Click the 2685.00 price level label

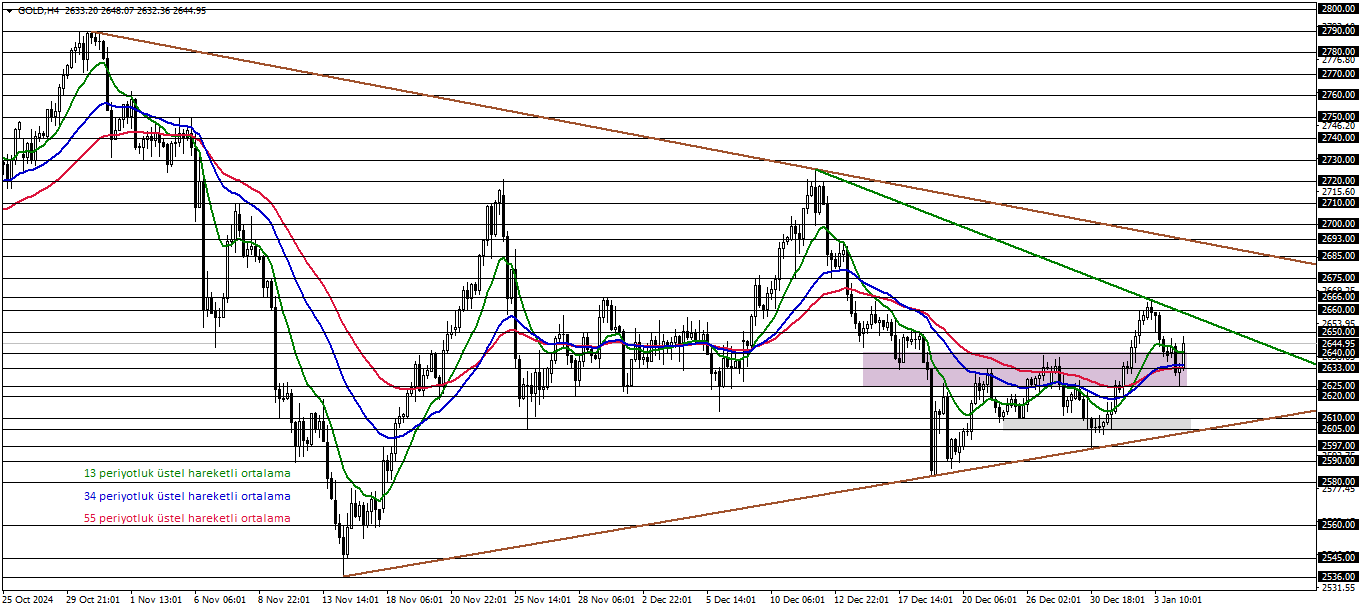tap(1338, 256)
